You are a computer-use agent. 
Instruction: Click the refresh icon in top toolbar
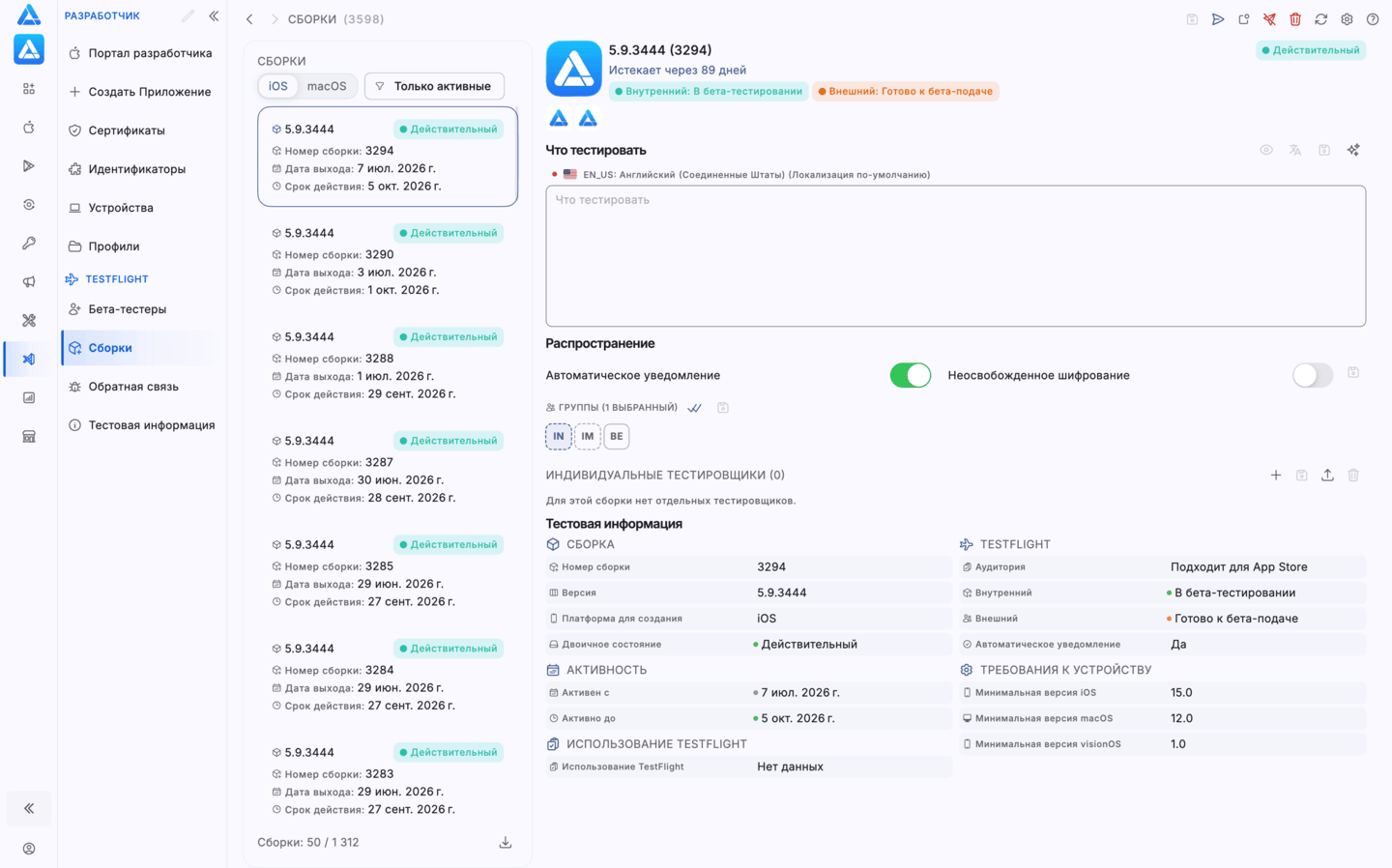(x=1321, y=19)
